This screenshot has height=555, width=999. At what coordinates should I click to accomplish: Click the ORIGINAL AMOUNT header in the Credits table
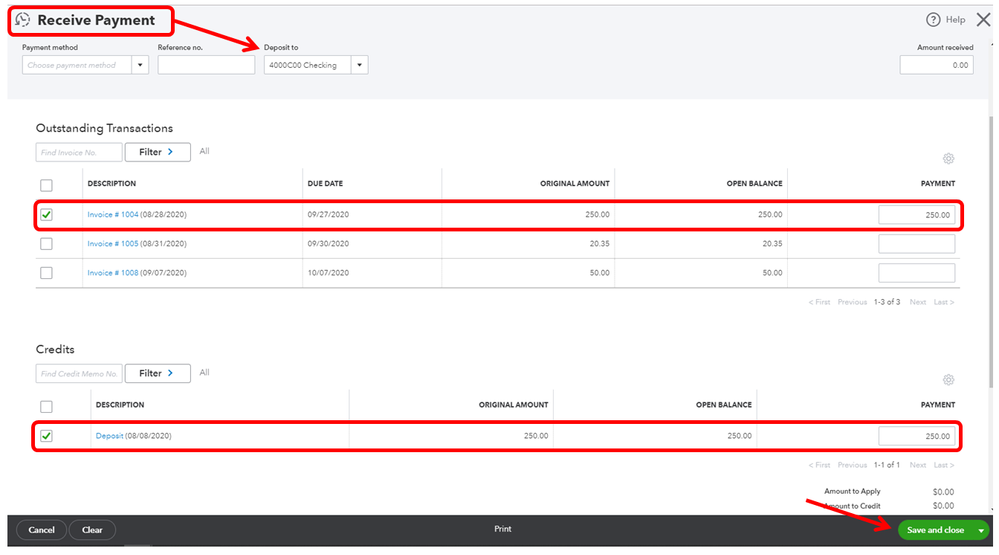(x=514, y=405)
